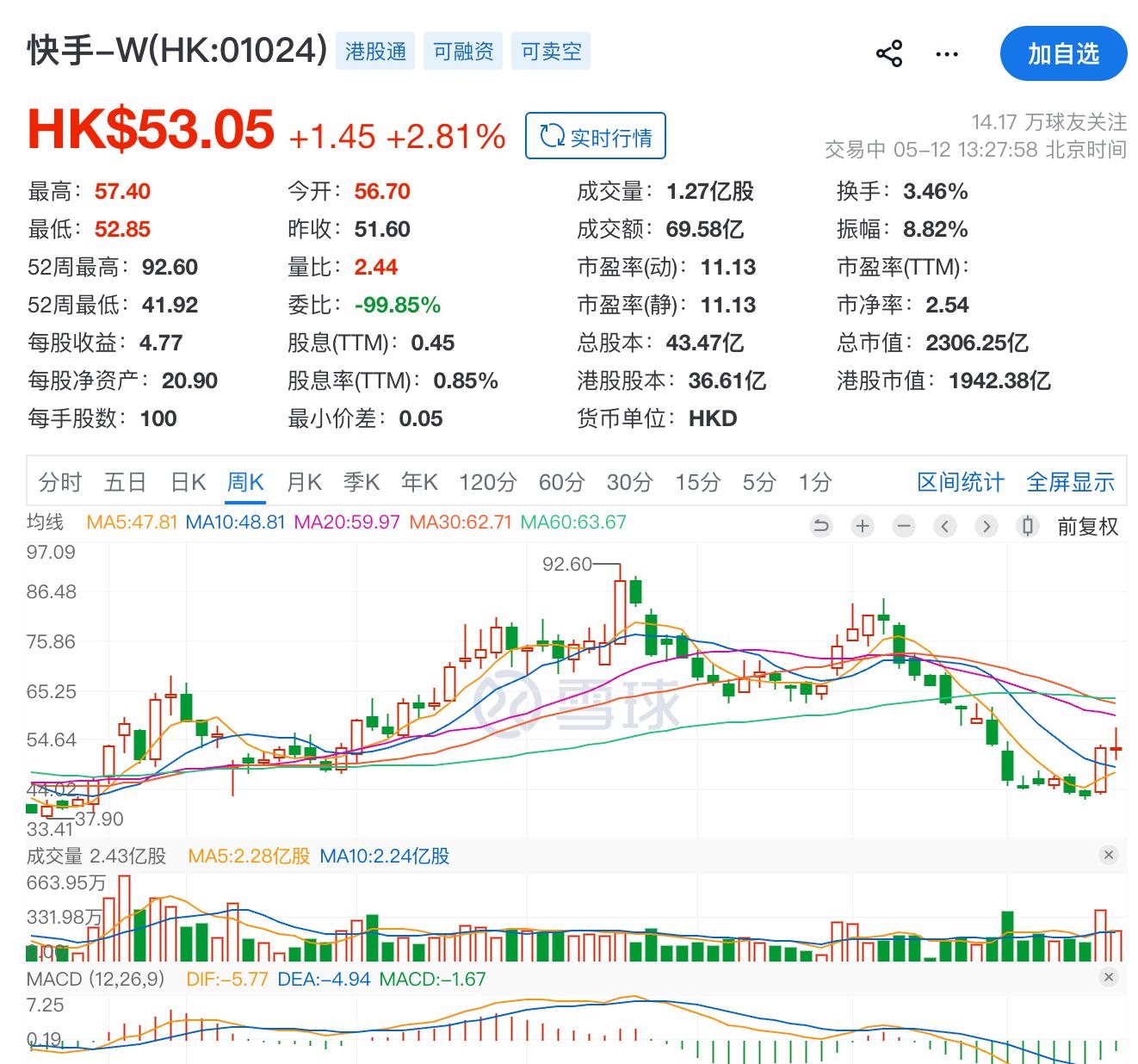Click the DIF:-5.77 label
The height and width of the screenshot is (1064, 1138).
point(227,979)
